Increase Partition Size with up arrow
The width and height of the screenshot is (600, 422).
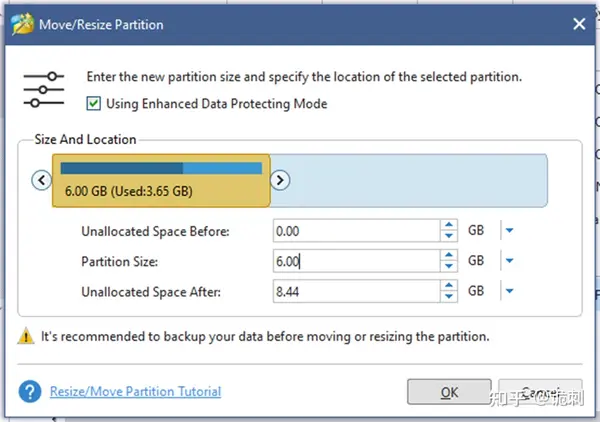point(449,255)
